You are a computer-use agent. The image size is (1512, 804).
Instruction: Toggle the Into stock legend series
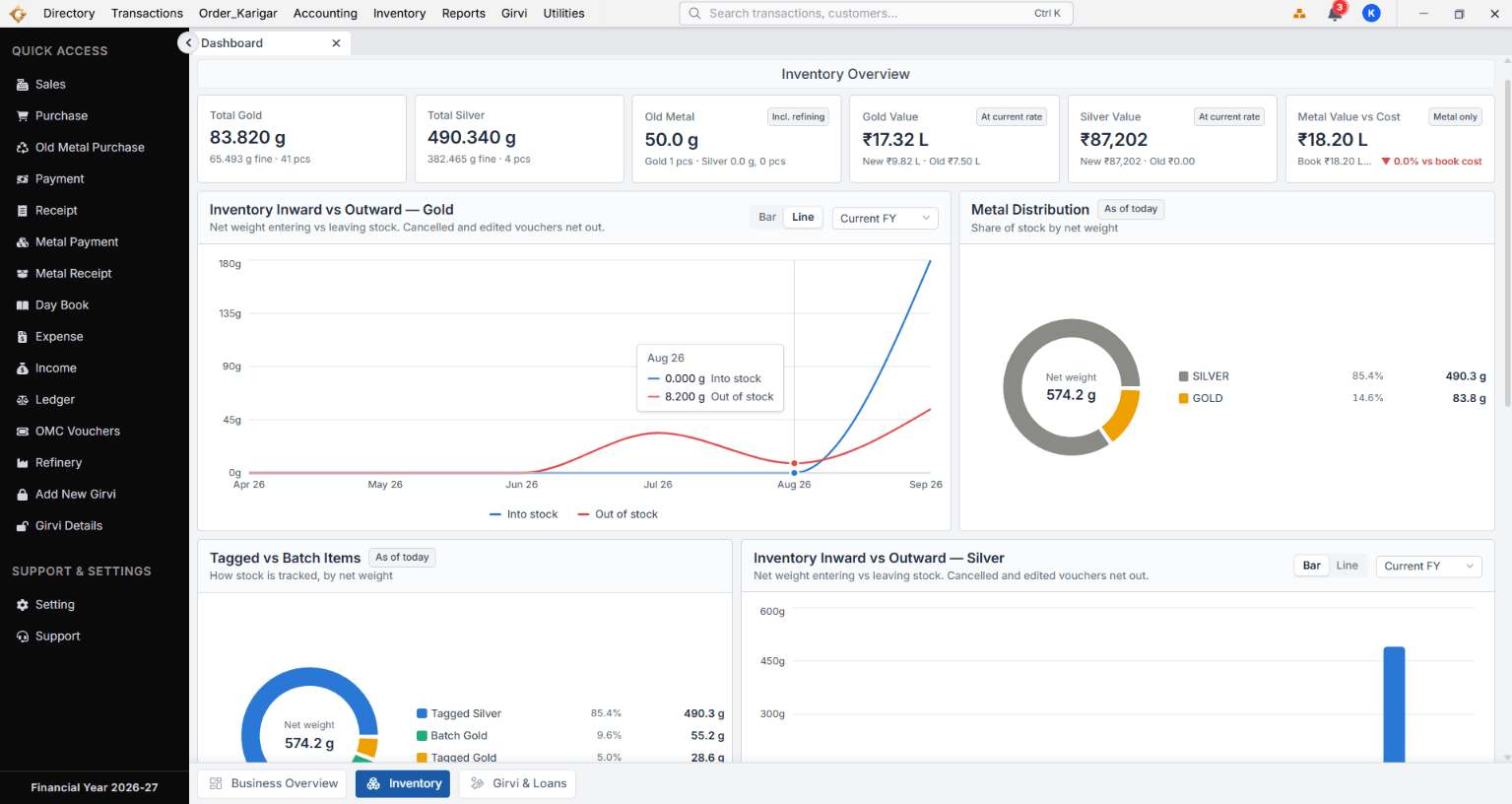pos(523,514)
